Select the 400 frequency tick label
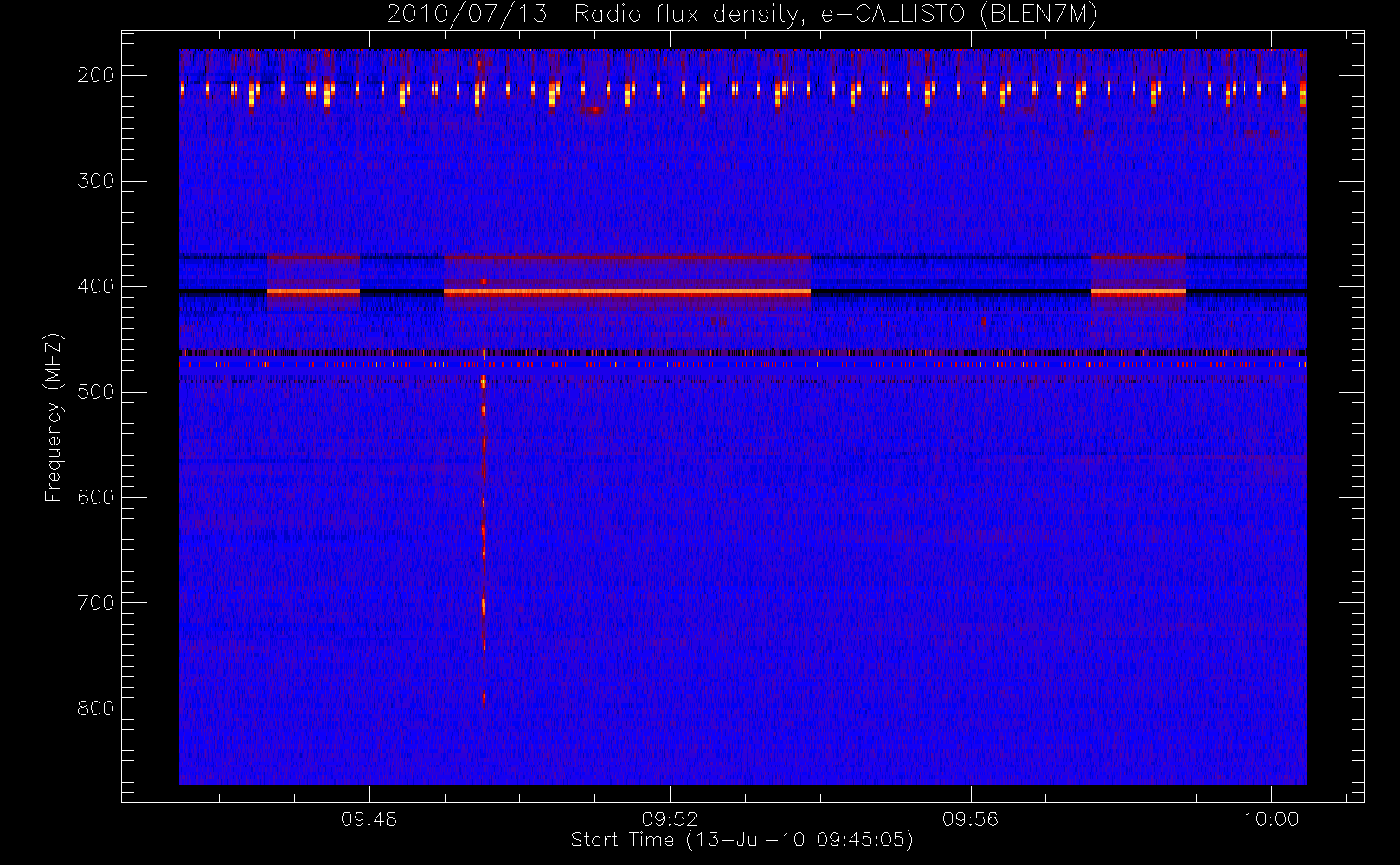Viewport: 1400px width, 865px height. [x=95, y=286]
